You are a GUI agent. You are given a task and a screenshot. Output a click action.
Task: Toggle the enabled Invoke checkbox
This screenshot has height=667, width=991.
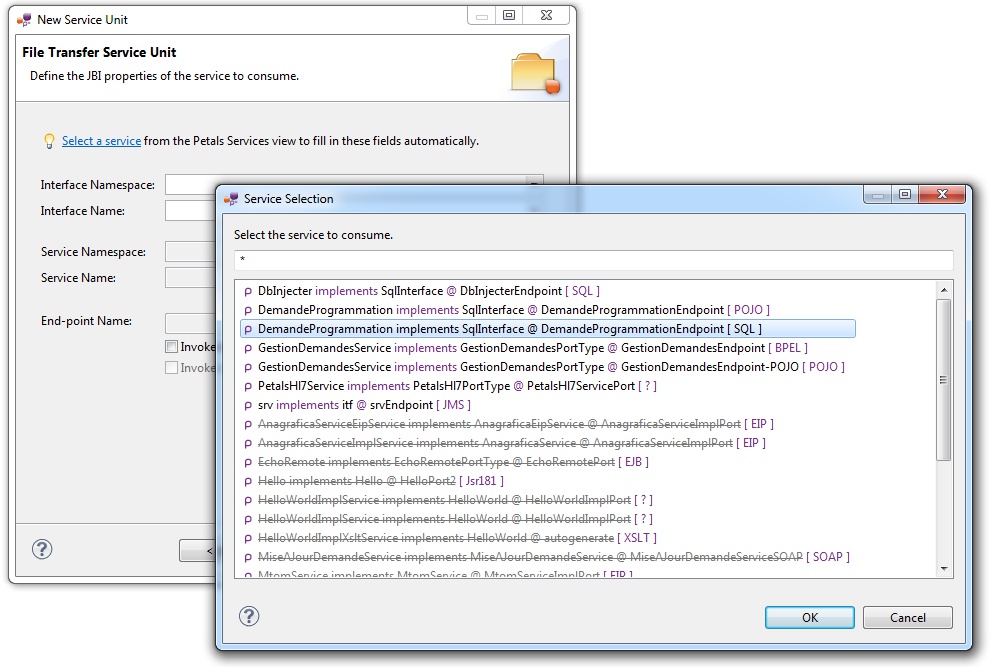point(172,347)
